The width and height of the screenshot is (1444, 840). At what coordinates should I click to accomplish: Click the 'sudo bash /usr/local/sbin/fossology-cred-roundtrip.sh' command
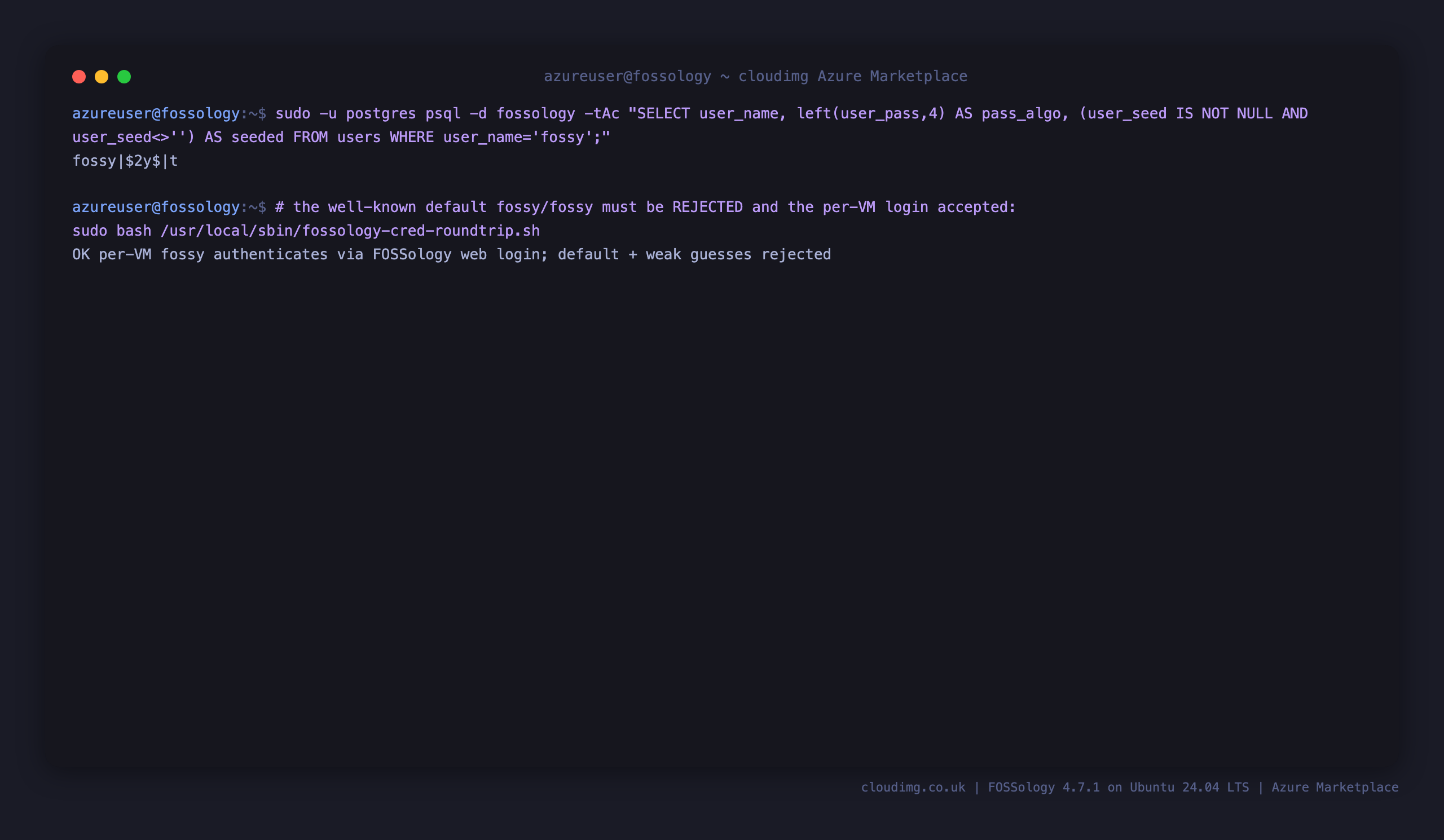[306, 231]
